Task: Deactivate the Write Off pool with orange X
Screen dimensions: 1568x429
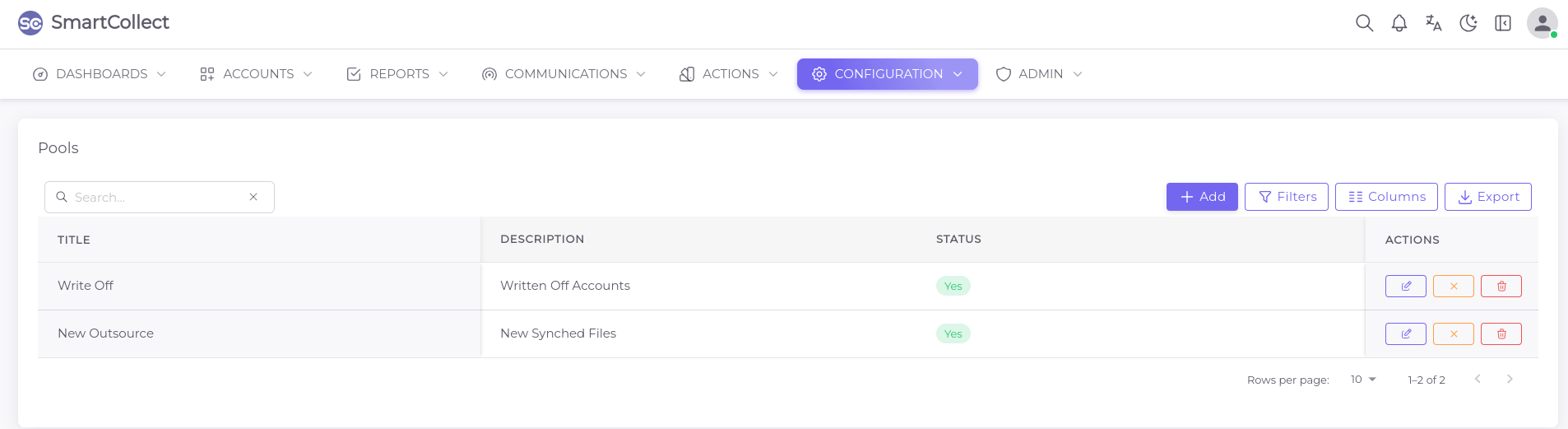Action: pyautogui.click(x=1453, y=286)
